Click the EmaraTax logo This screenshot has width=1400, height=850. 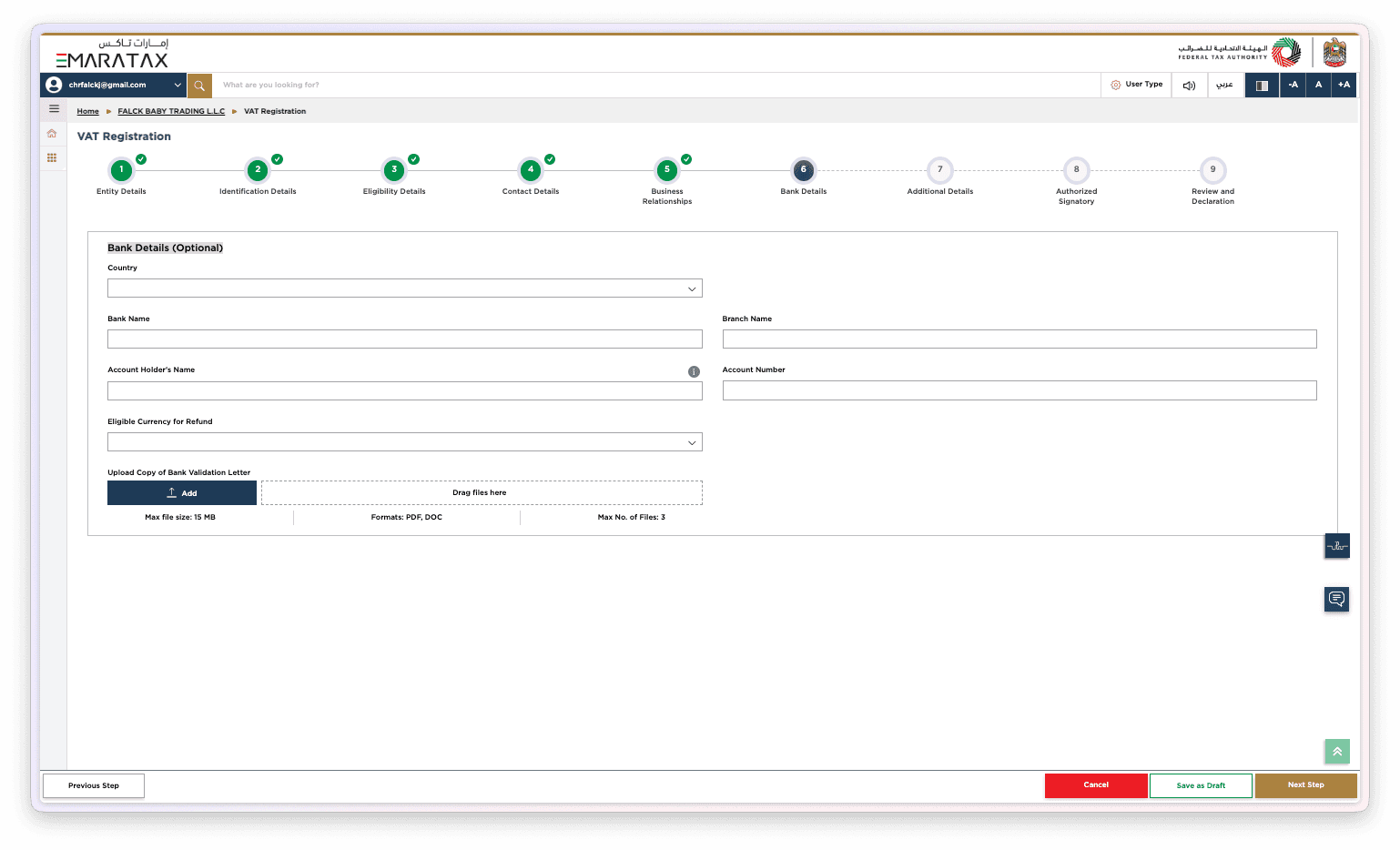(x=112, y=54)
